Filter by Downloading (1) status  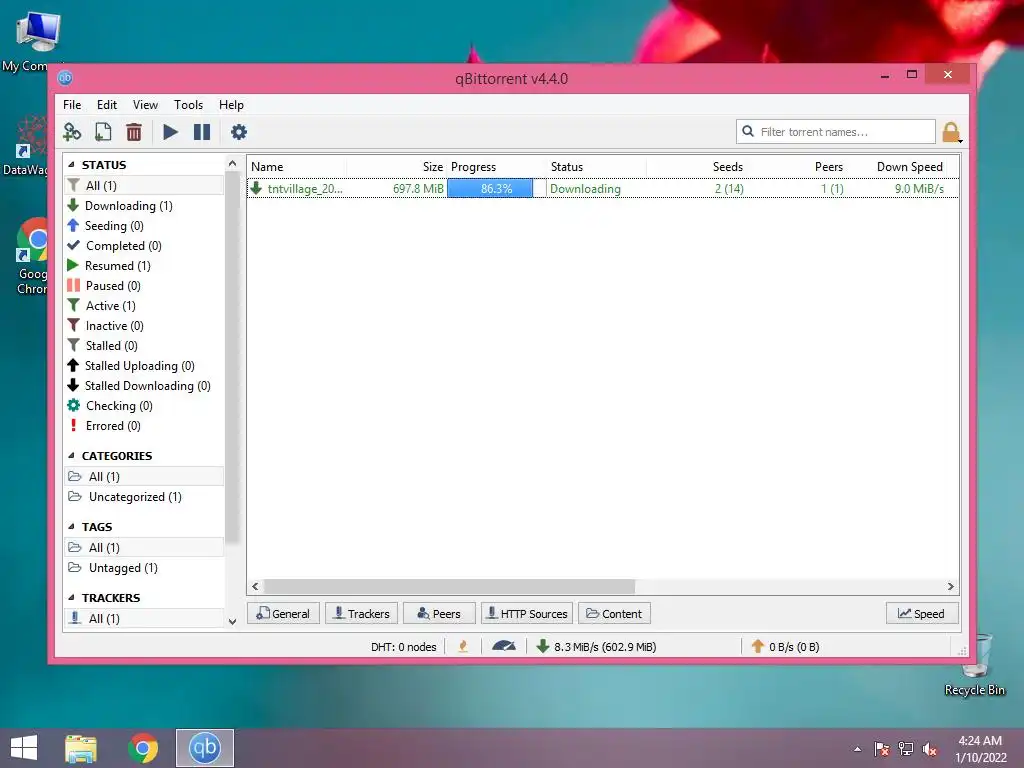pos(144,206)
